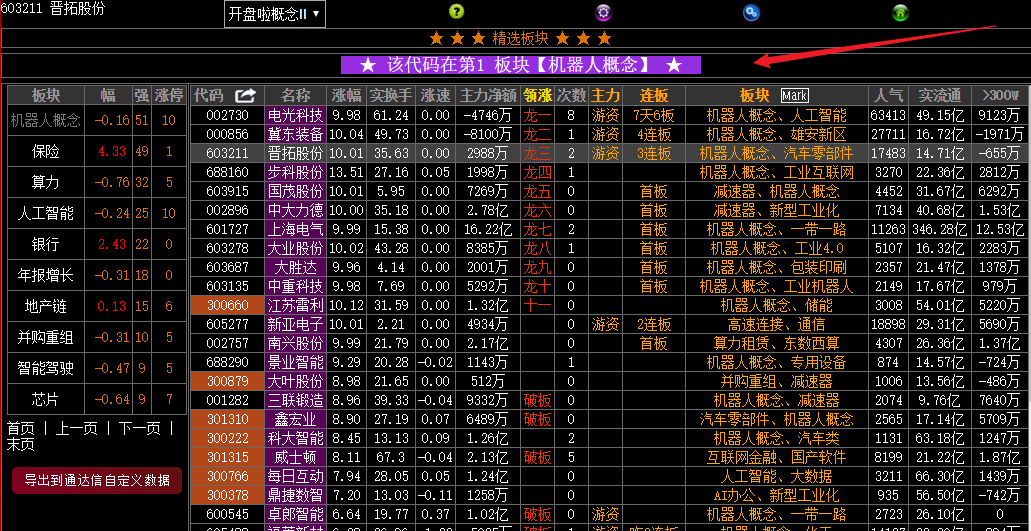Sort by 涨速 column header
Screen dimensions: 1031x531
pyautogui.click(x=436, y=95)
